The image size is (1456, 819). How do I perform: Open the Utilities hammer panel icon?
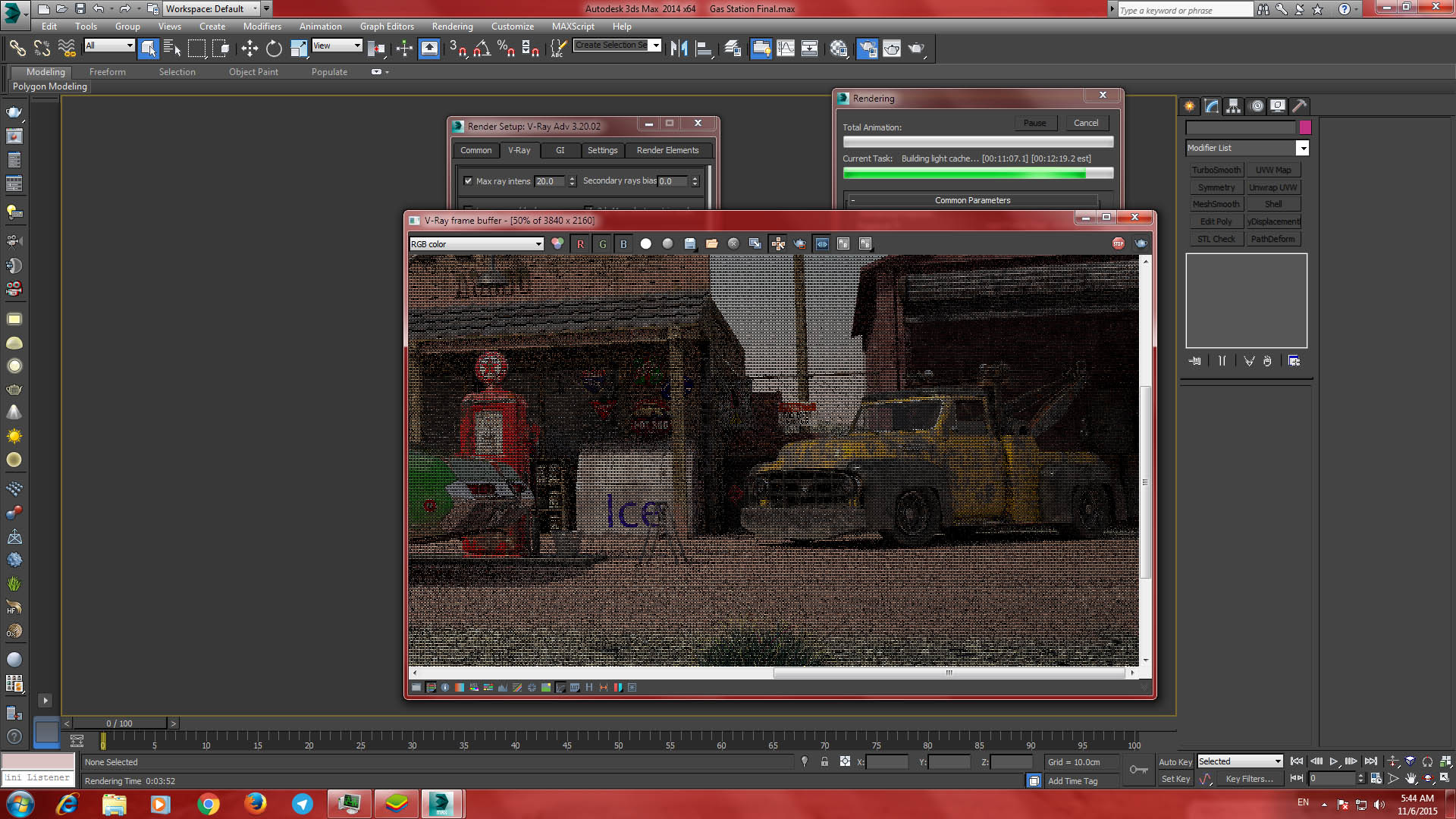(1300, 106)
